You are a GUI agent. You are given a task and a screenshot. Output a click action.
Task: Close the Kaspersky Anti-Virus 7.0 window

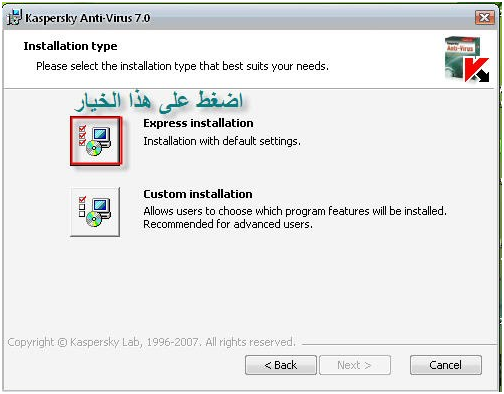(x=484, y=17)
